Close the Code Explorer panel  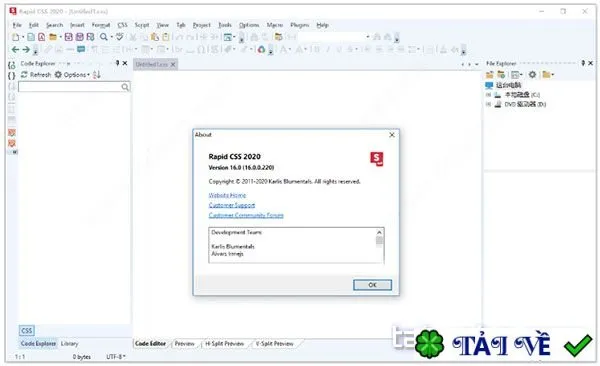pyautogui.click(x=125, y=63)
